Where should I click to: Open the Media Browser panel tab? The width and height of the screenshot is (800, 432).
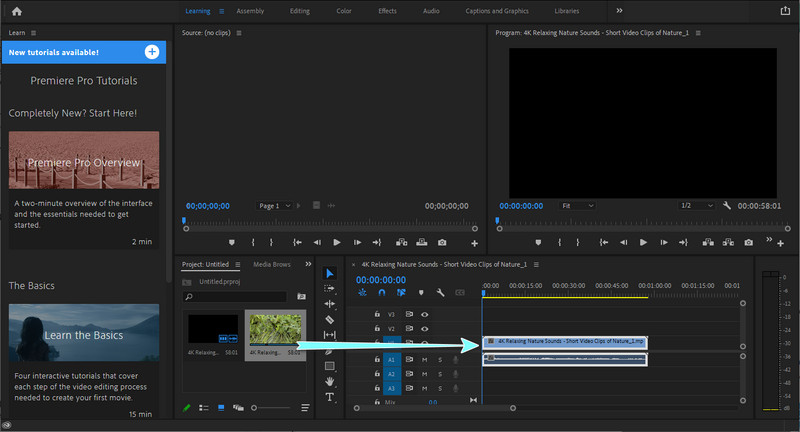(272, 265)
